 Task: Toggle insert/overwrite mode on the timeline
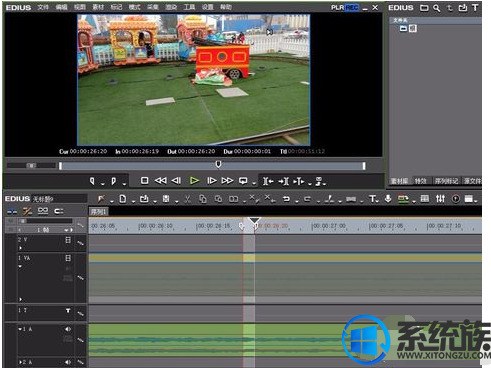coord(12,211)
